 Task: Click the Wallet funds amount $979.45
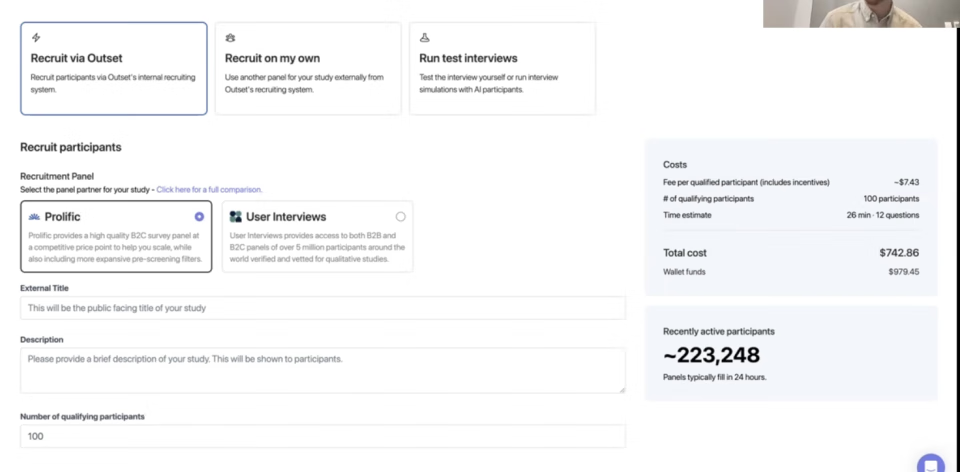pos(902,272)
